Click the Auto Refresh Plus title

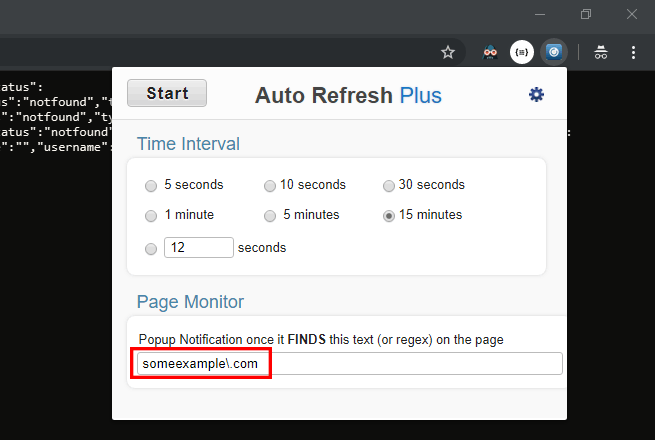coord(348,95)
